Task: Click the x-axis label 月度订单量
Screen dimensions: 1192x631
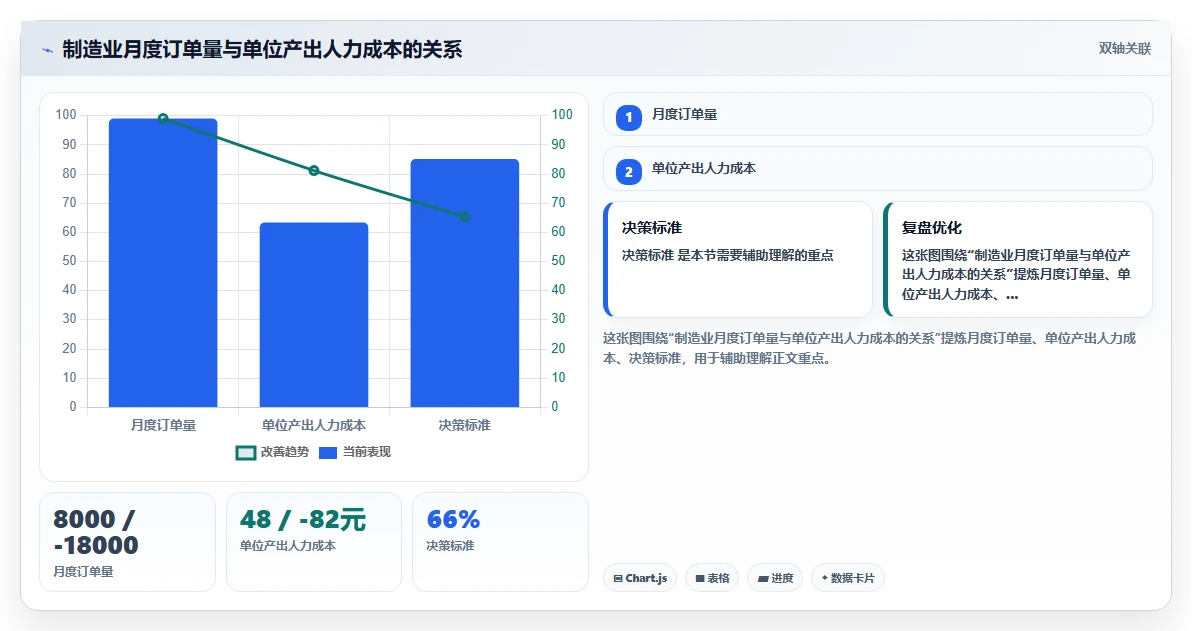Action: 163,426
